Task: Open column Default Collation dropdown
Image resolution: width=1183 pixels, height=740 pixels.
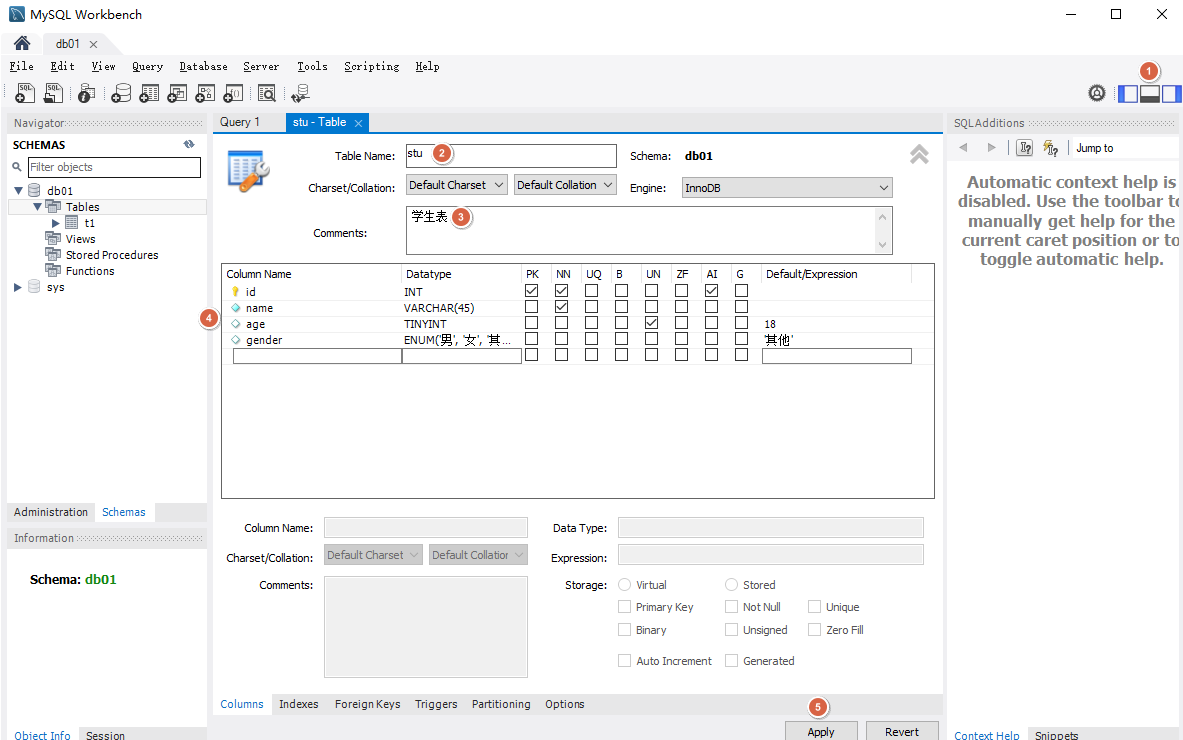Action: [x=478, y=555]
